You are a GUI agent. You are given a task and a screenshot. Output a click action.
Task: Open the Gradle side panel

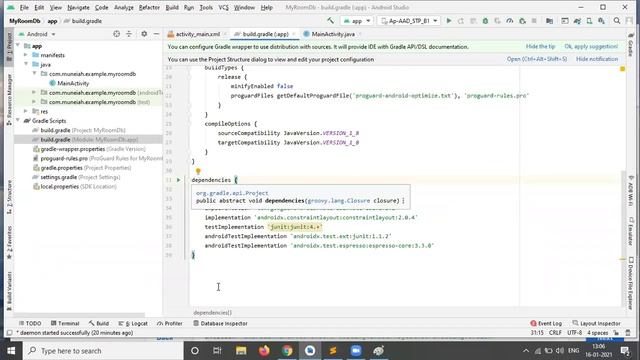631,45
